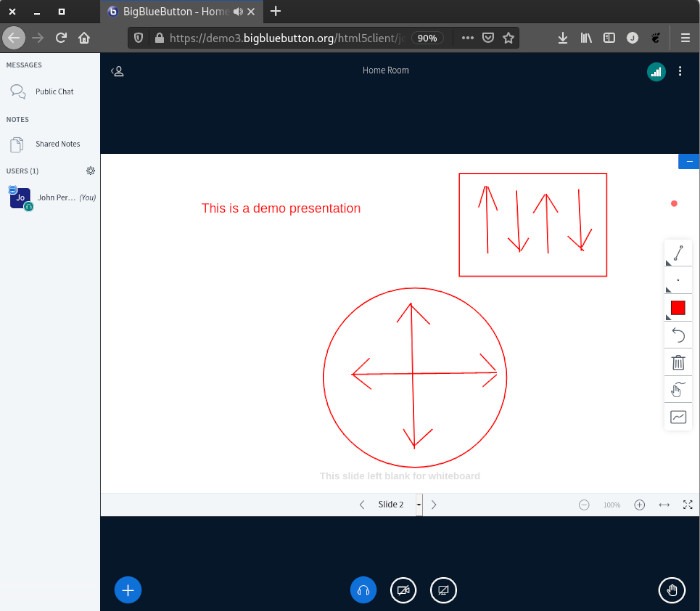This screenshot has height=611, width=700.
Task: Click Home Room title
Action: pyautogui.click(x=385, y=71)
